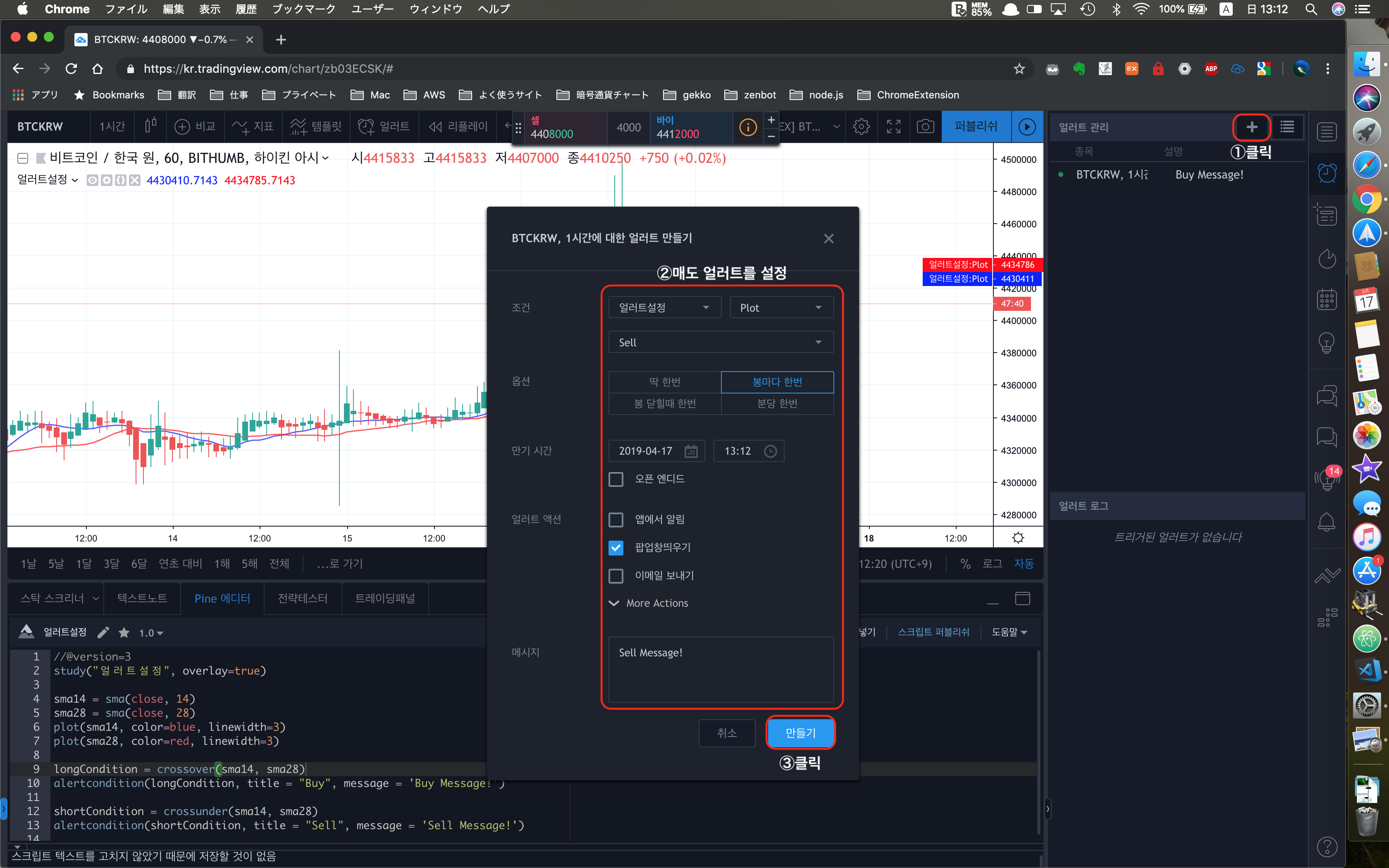Select the 1달 time range
This screenshot has height=868, width=1389.
coord(83,564)
